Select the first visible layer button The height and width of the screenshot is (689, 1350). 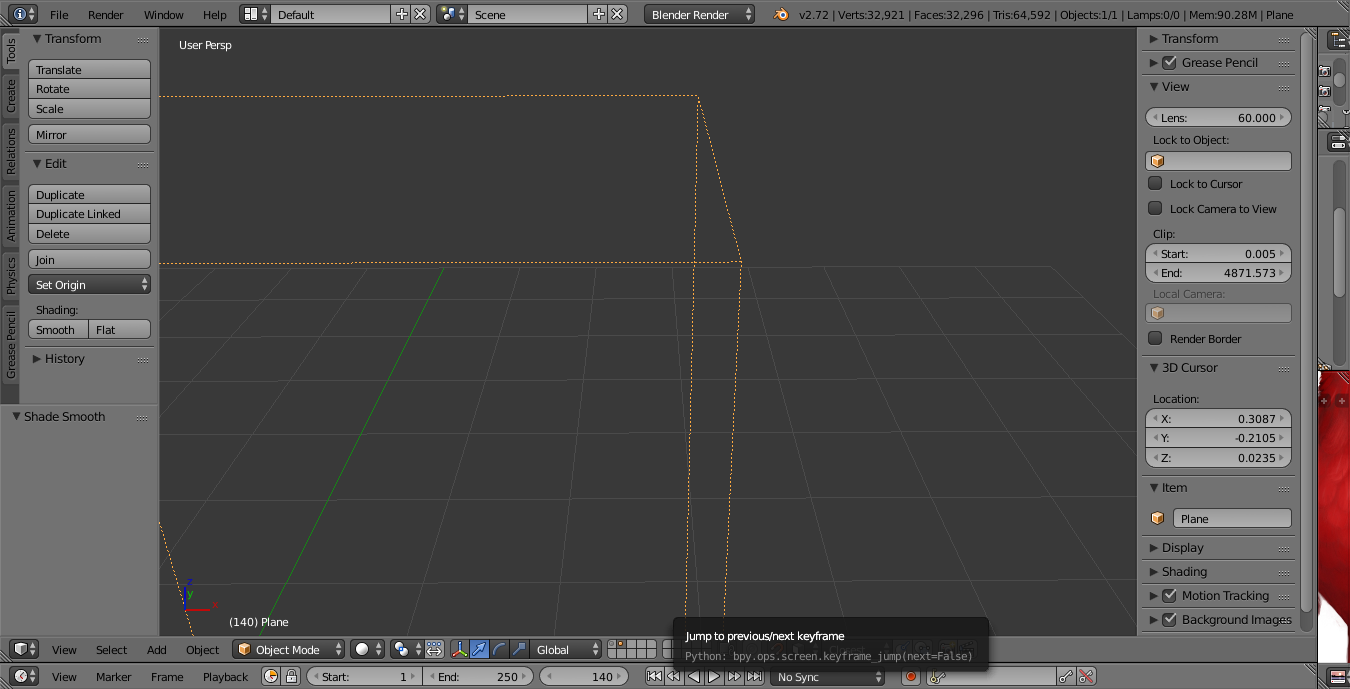click(613, 644)
